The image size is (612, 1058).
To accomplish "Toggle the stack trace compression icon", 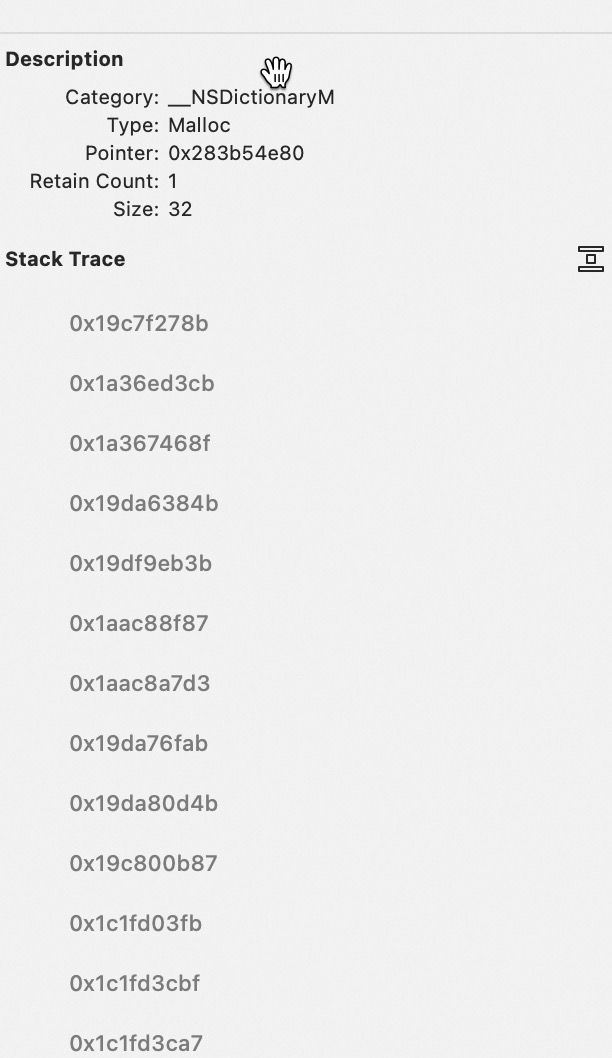I will (590, 259).
